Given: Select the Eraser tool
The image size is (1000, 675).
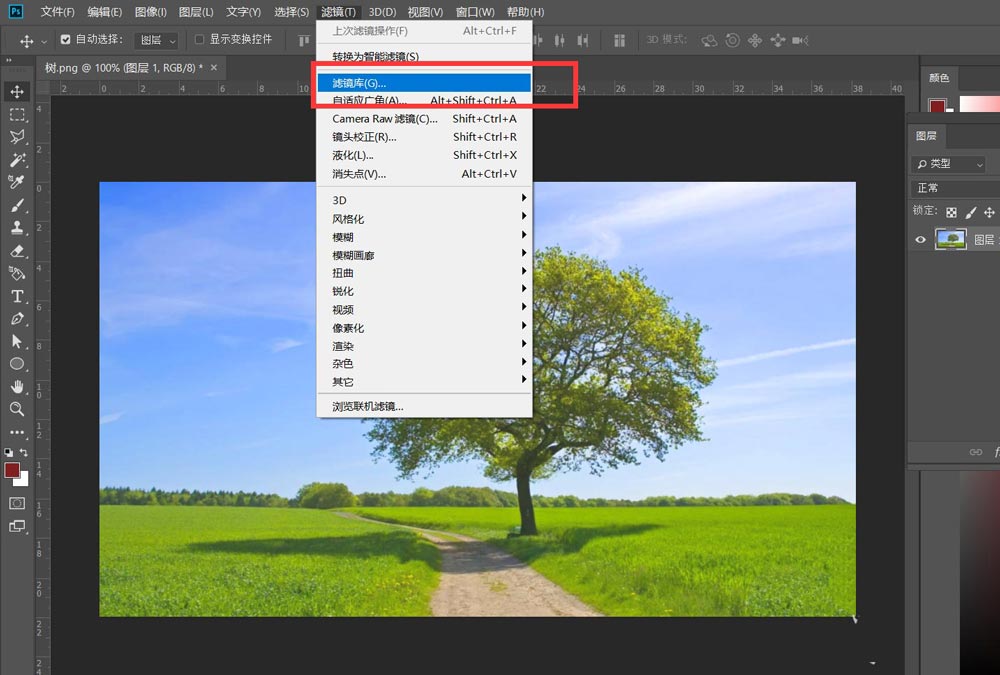Looking at the screenshot, I should pyautogui.click(x=17, y=251).
